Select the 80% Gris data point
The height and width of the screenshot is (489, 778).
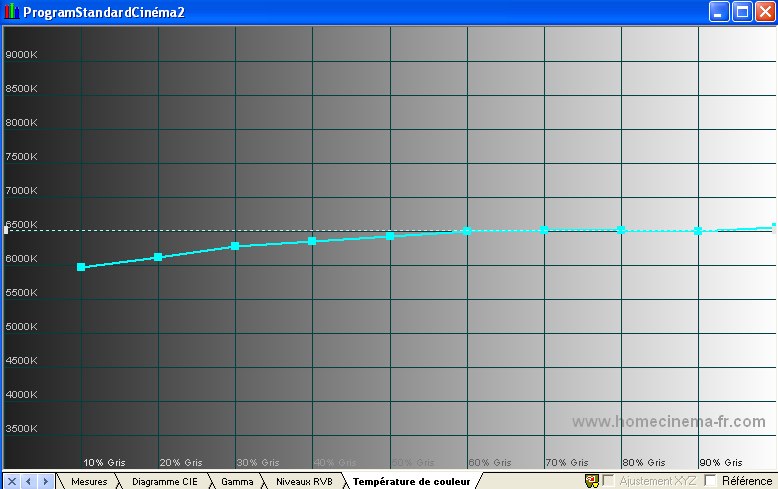tap(621, 230)
